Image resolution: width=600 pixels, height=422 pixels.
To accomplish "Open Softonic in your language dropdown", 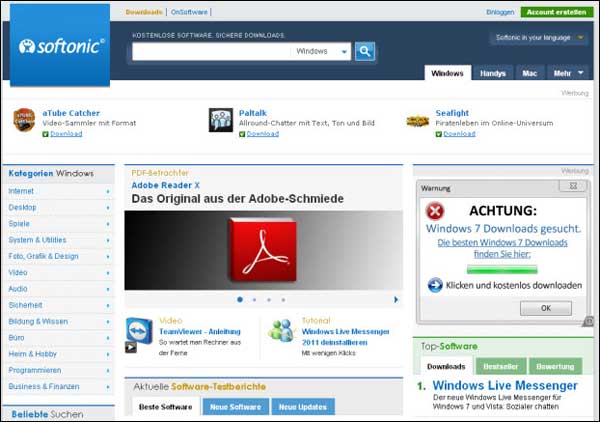I will point(539,37).
